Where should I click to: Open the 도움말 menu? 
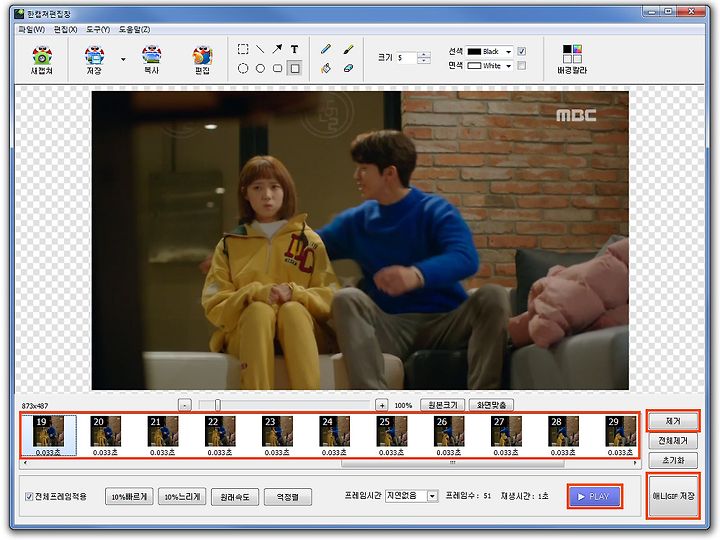134,29
